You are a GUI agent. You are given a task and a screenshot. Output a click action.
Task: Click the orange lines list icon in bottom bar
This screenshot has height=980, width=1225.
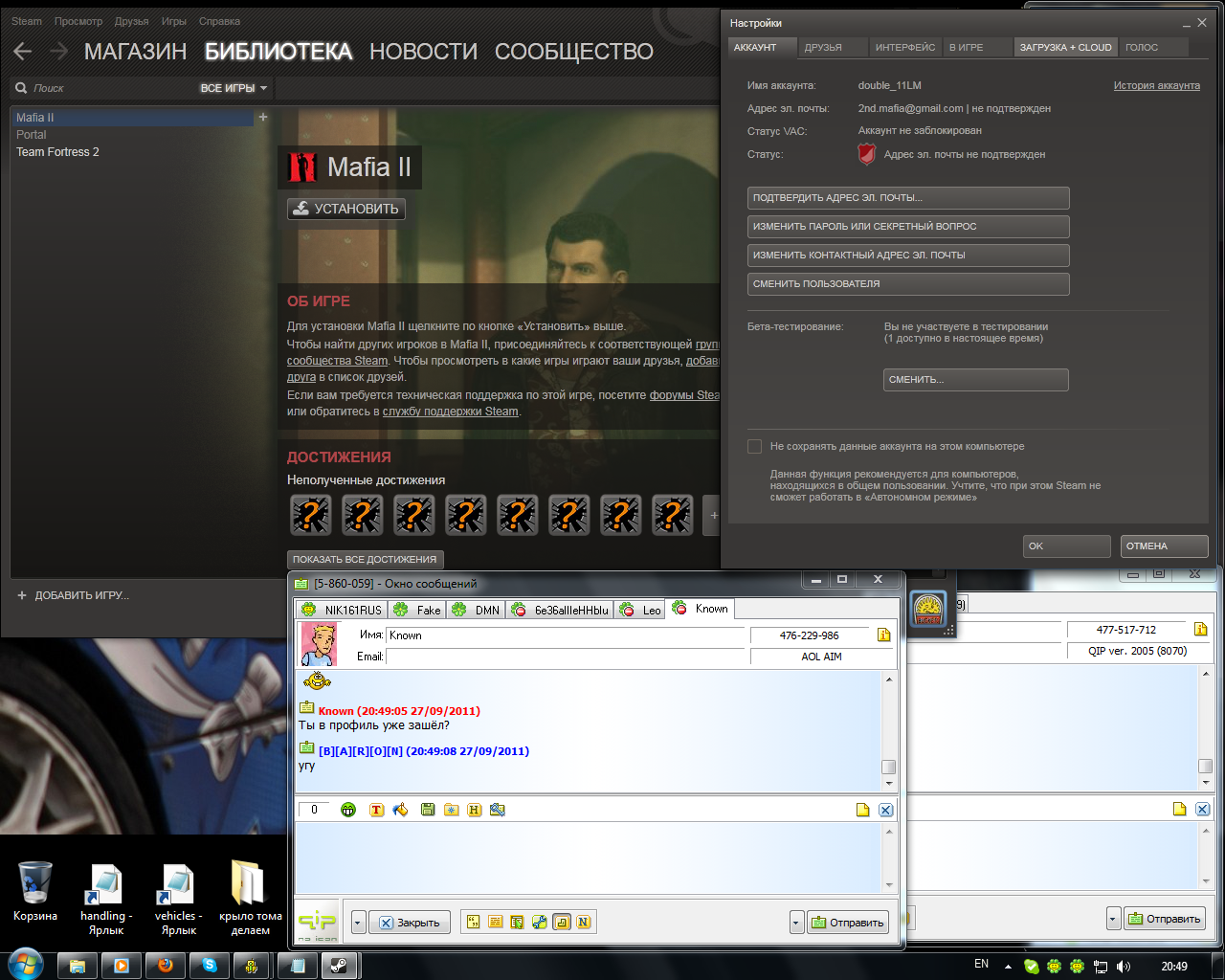pos(496,923)
